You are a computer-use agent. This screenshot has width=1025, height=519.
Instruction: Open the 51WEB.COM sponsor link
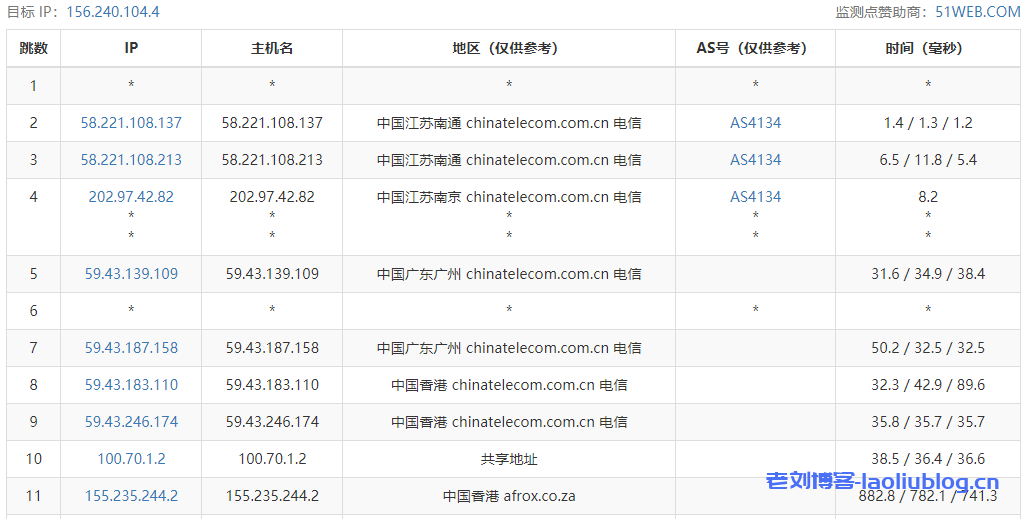click(x=977, y=12)
